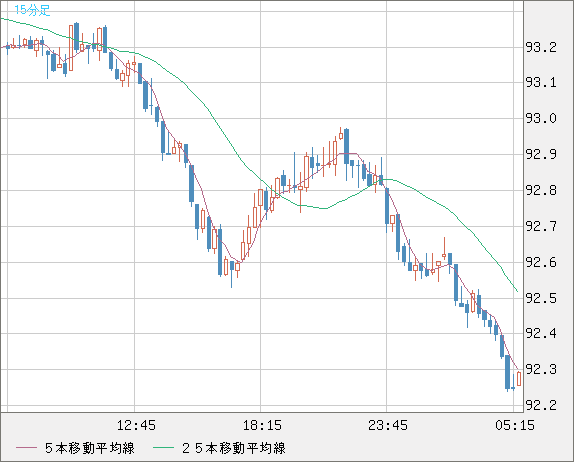574x462 pixels.
Task: Click the 5本移動平均線 legend label
Action: pyautogui.click(x=90, y=448)
